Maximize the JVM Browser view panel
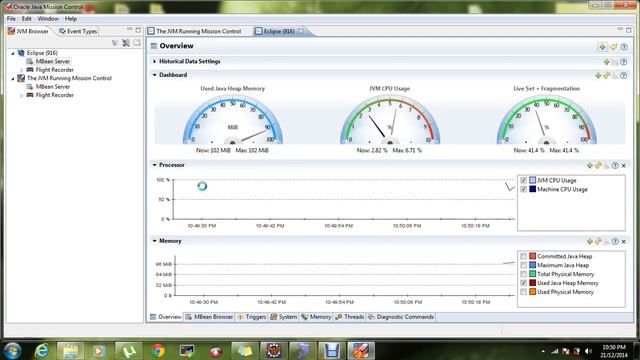 138,30
